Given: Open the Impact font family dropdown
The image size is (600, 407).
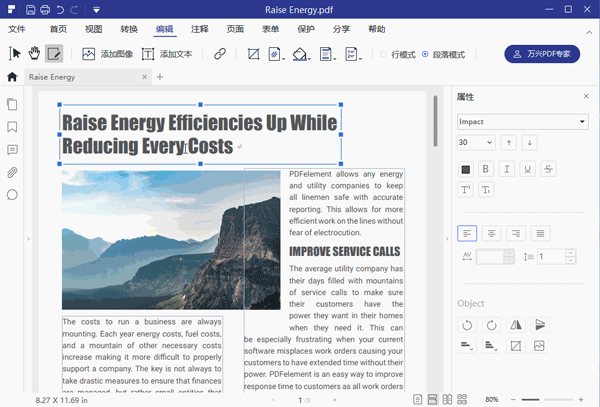Looking at the screenshot, I should pyautogui.click(x=521, y=122).
